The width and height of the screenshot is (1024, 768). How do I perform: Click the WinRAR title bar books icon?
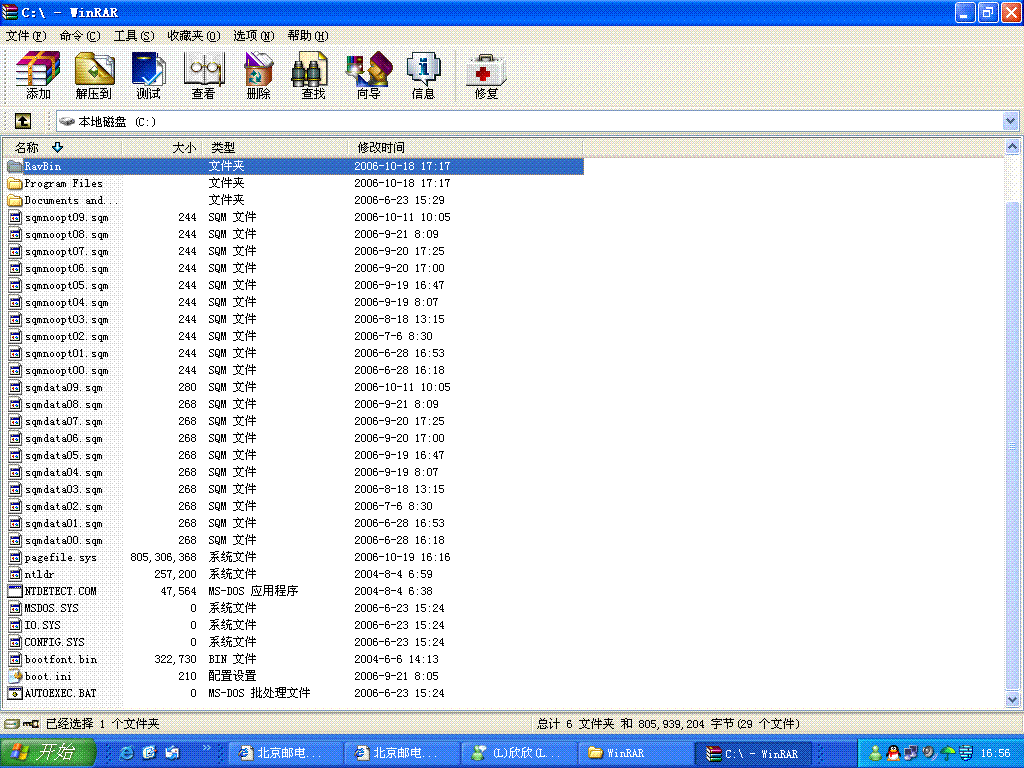(10, 12)
